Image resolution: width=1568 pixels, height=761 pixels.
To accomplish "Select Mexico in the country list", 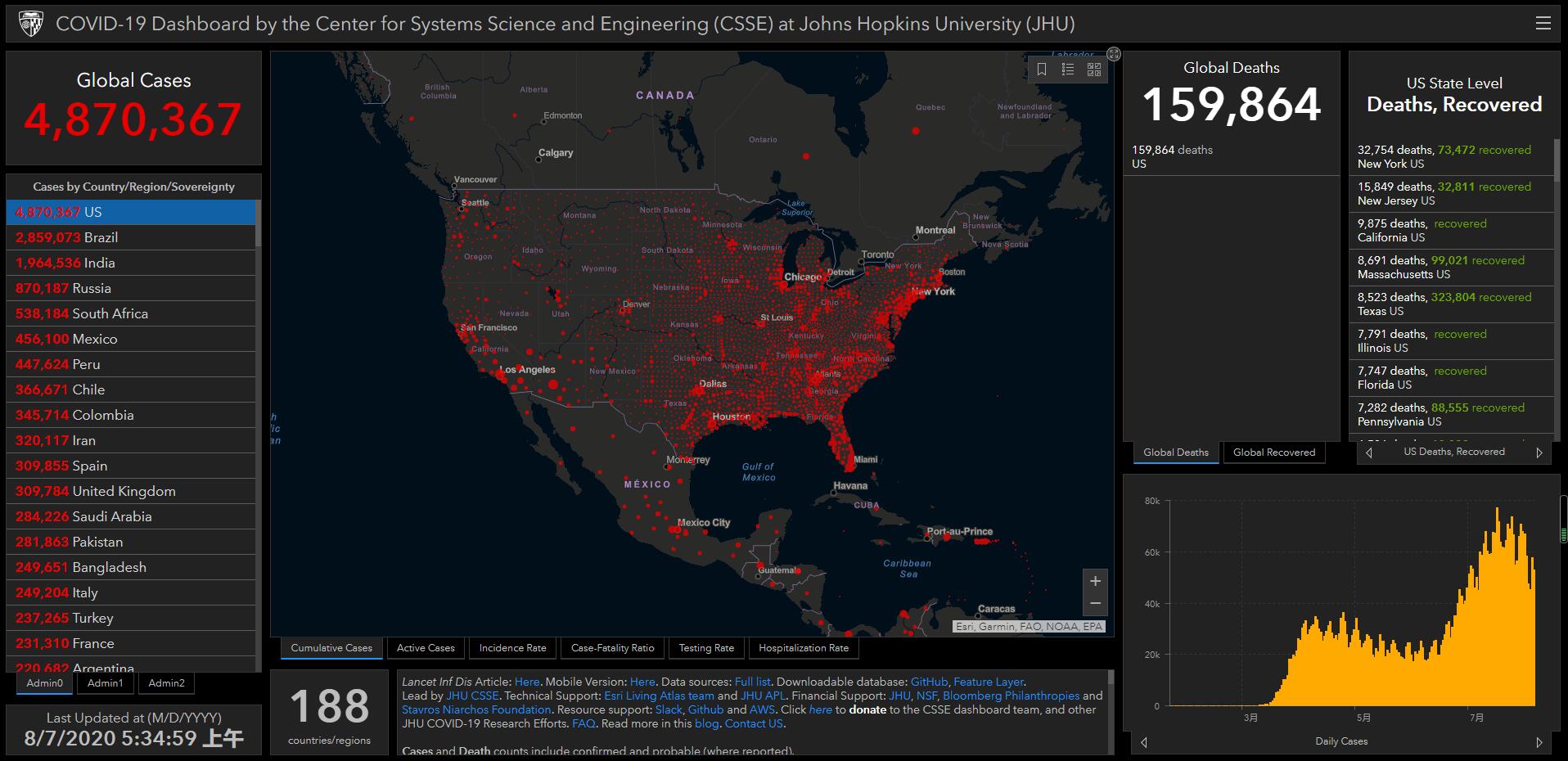I will point(131,339).
